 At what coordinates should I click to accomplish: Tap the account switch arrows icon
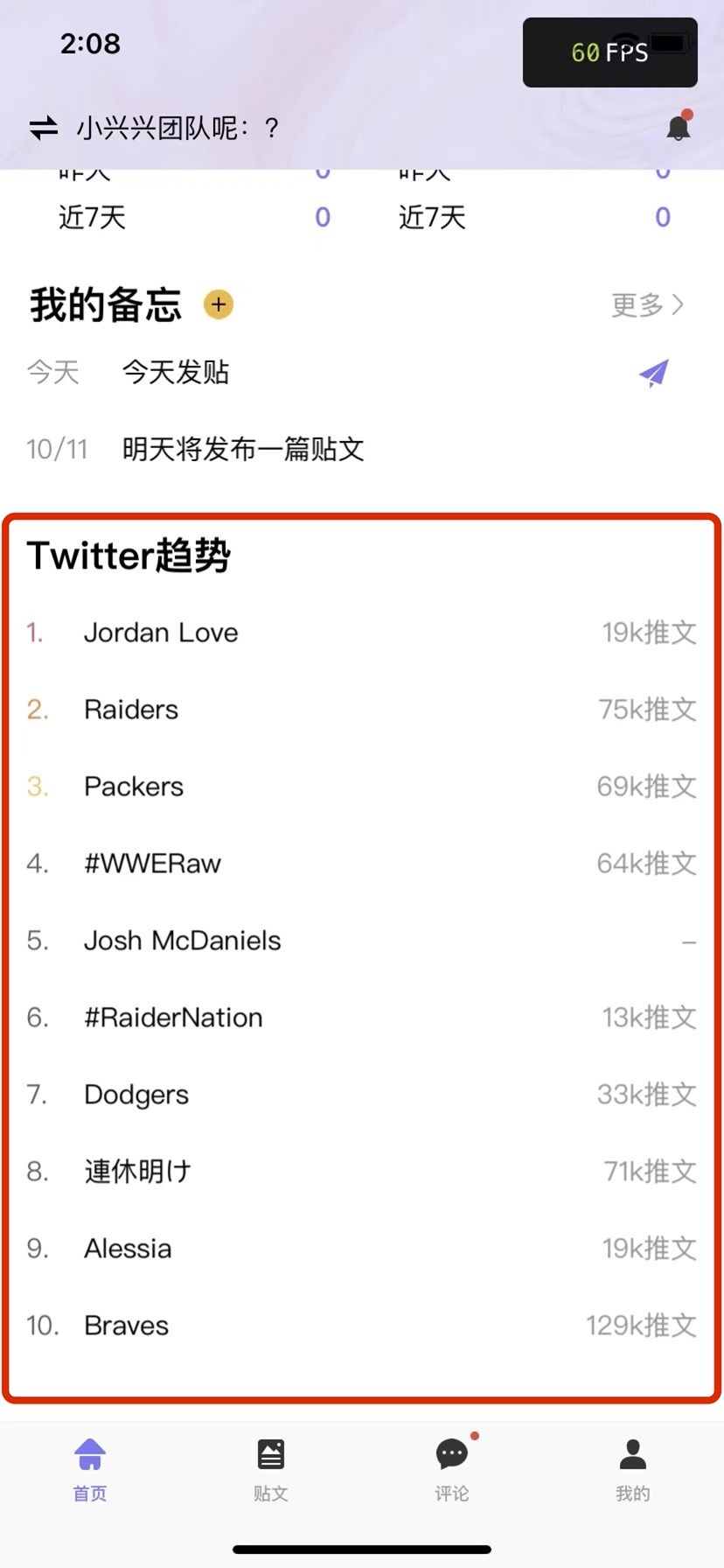[44, 129]
